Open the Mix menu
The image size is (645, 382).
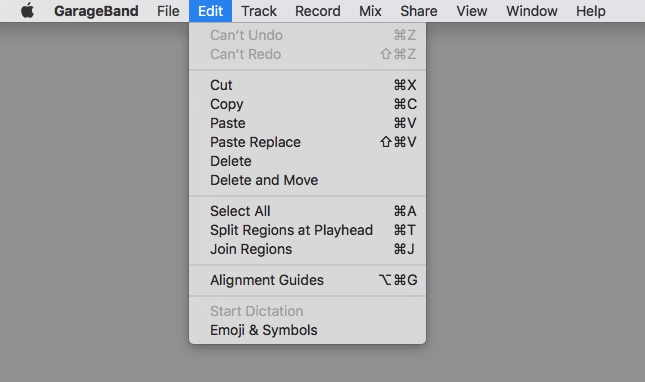[370, 11]
